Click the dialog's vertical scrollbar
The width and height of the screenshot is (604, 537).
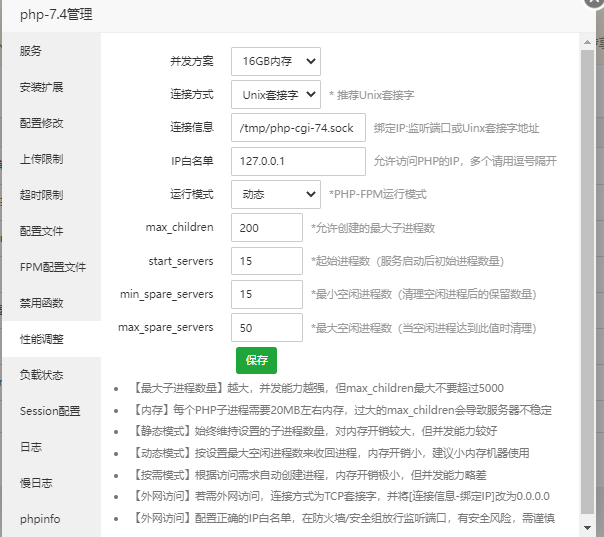tap(587, 280)
